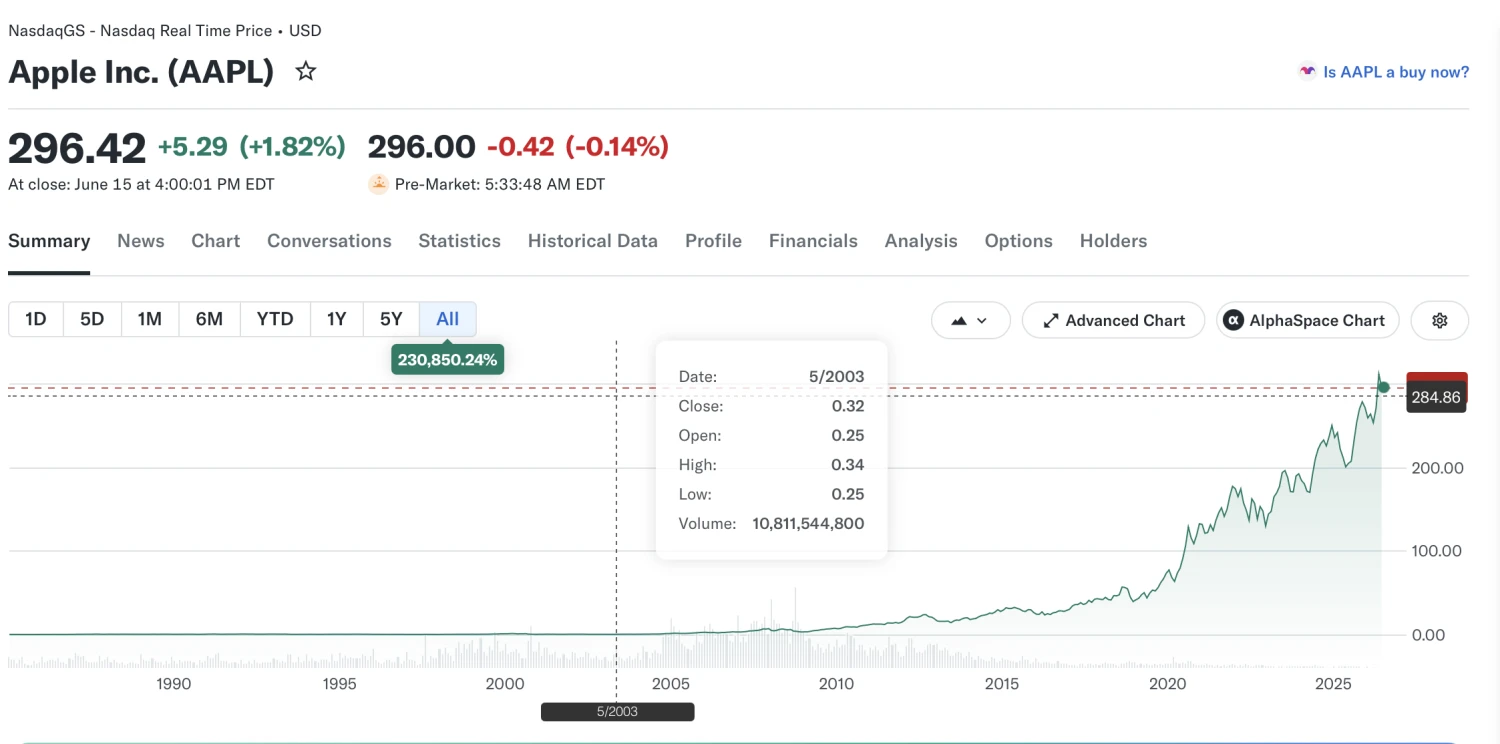This screenshot has height=744, width=1500.
Task: Click the pre-market sun icon
Action: (378, 184)
